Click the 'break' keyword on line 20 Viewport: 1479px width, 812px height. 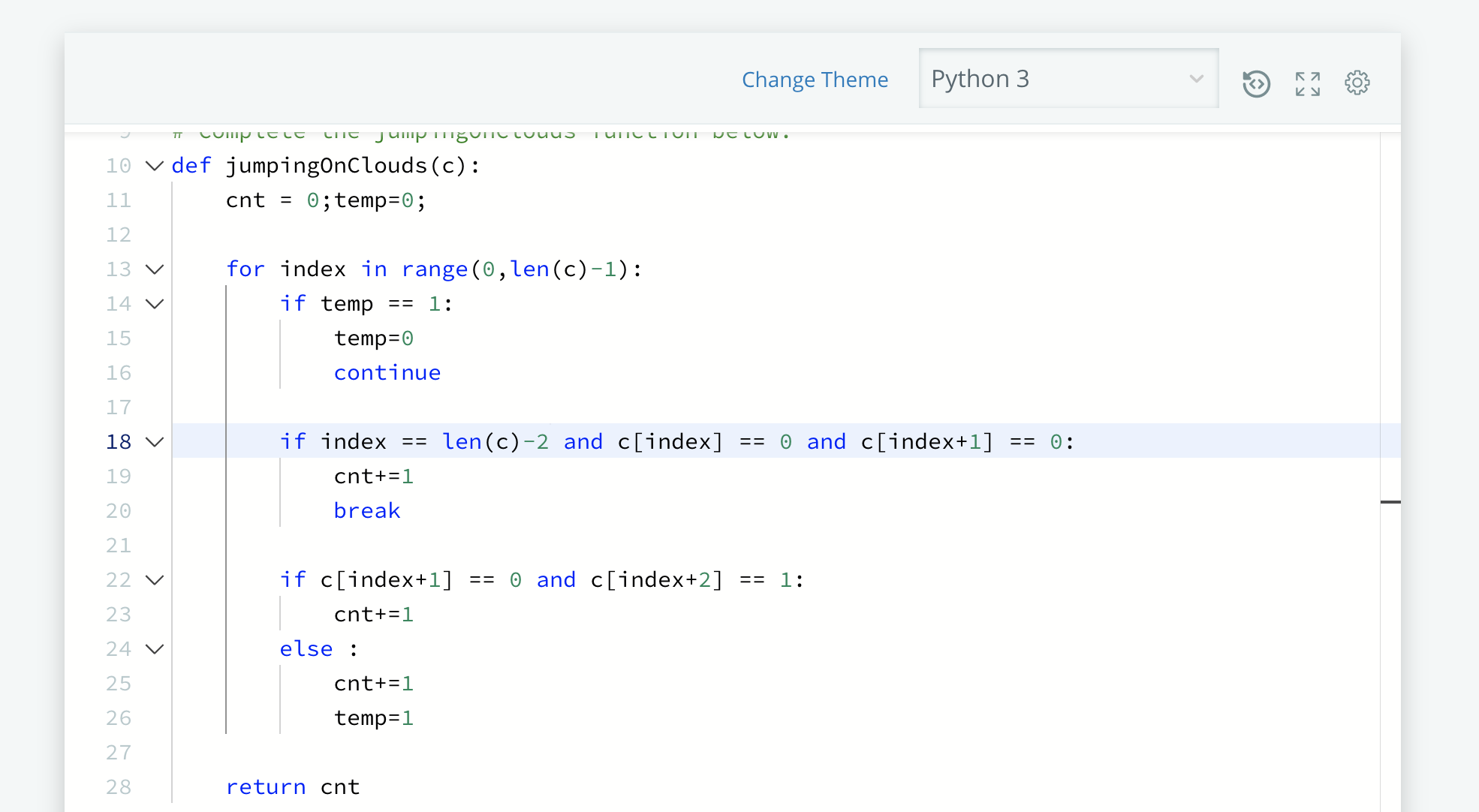(366, 511)
